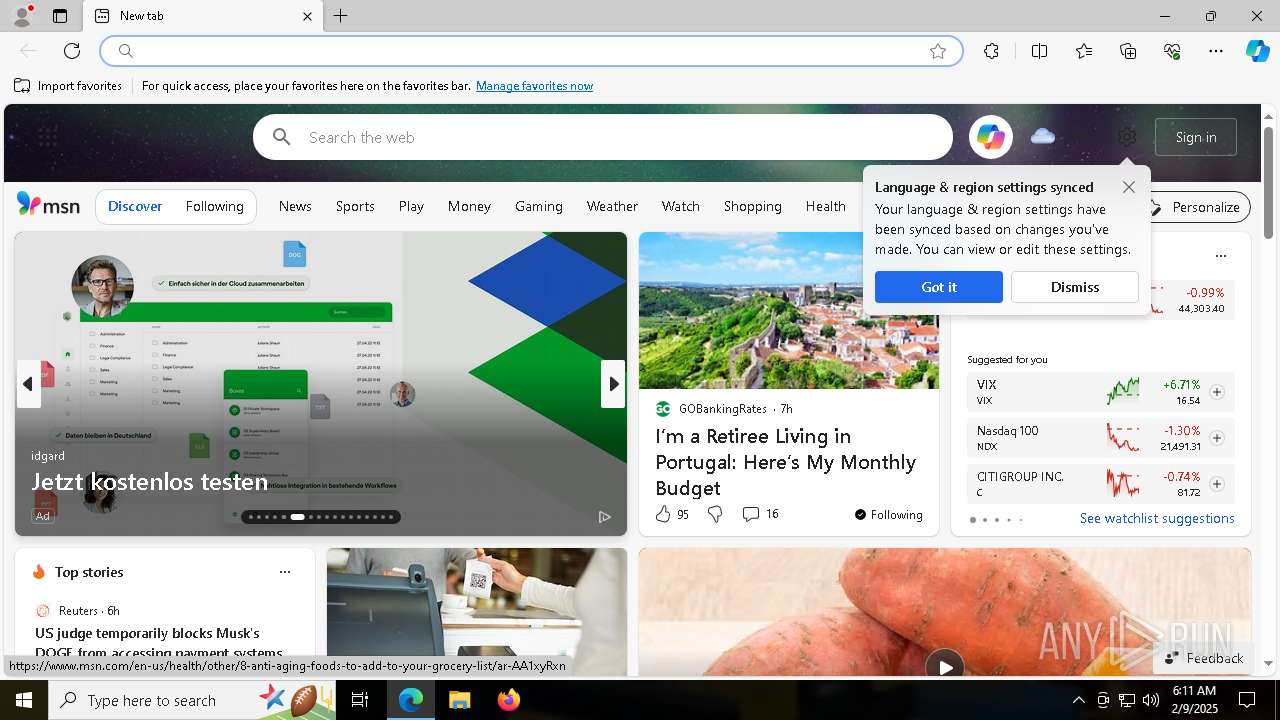Open Copilot sidebar icon
The height and width of the screenshot is (720, 1280).
[1258, 51]
